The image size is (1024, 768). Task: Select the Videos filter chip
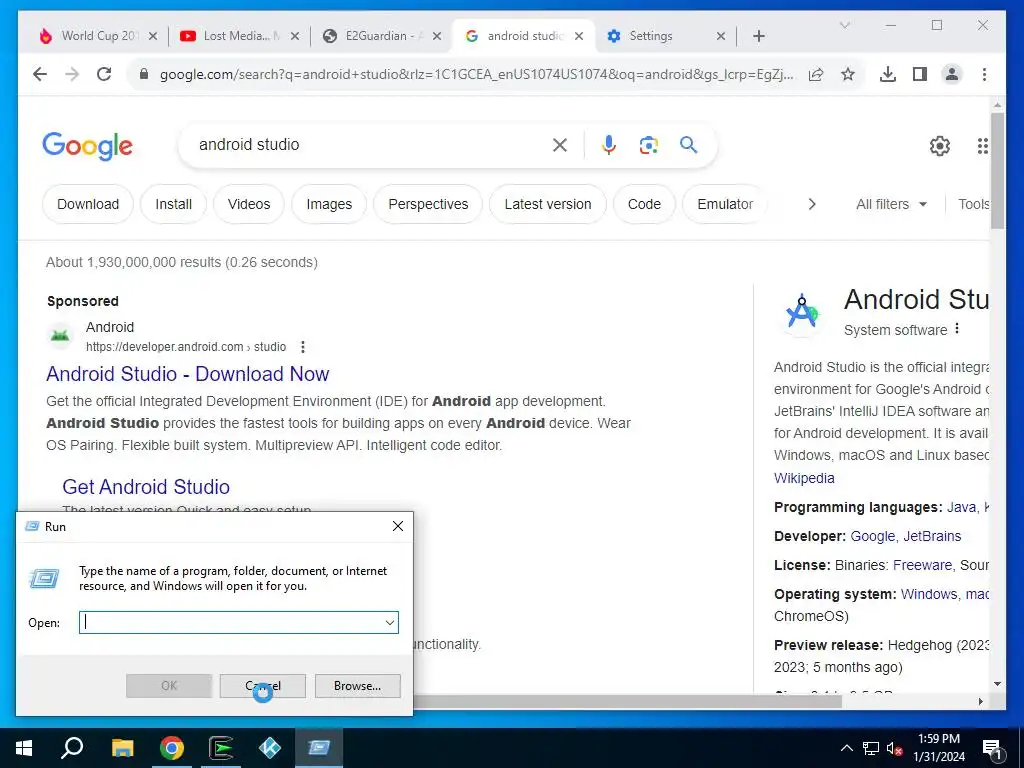tap(249, 204)
